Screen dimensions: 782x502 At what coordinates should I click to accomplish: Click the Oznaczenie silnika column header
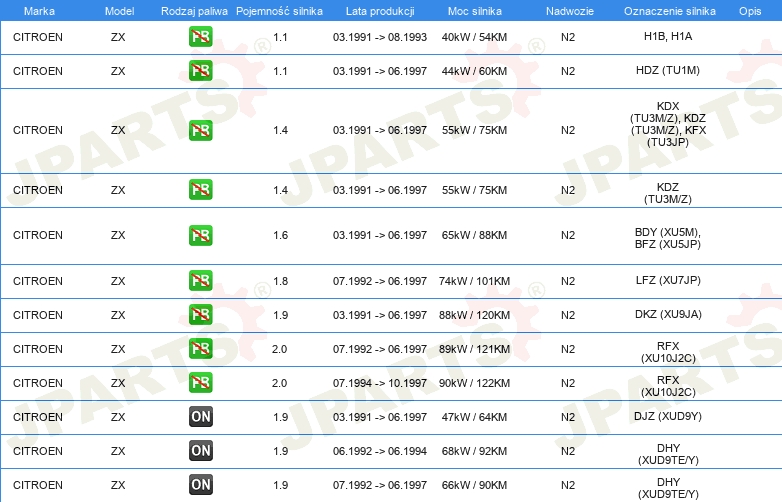669,11
